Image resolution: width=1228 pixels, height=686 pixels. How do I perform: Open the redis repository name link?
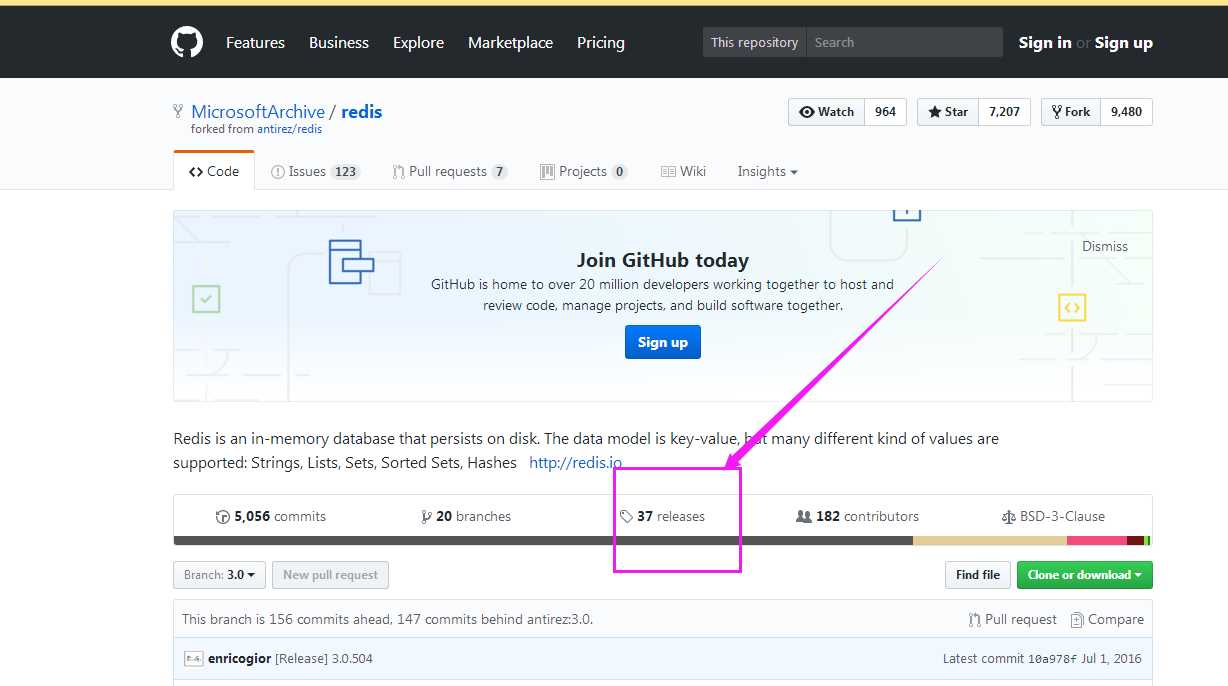click(x=362, y=111)
